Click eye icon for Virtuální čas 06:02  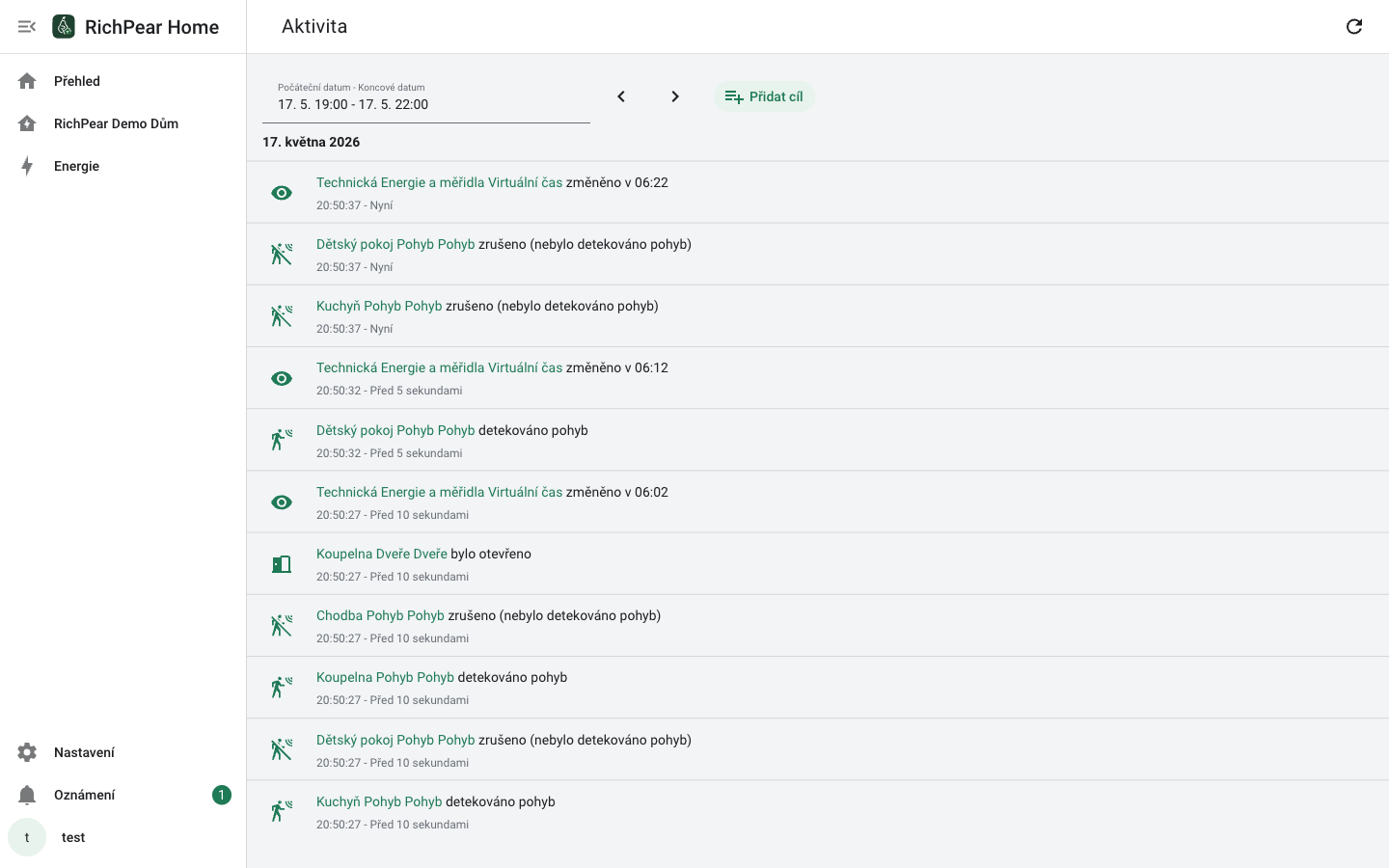282,502
